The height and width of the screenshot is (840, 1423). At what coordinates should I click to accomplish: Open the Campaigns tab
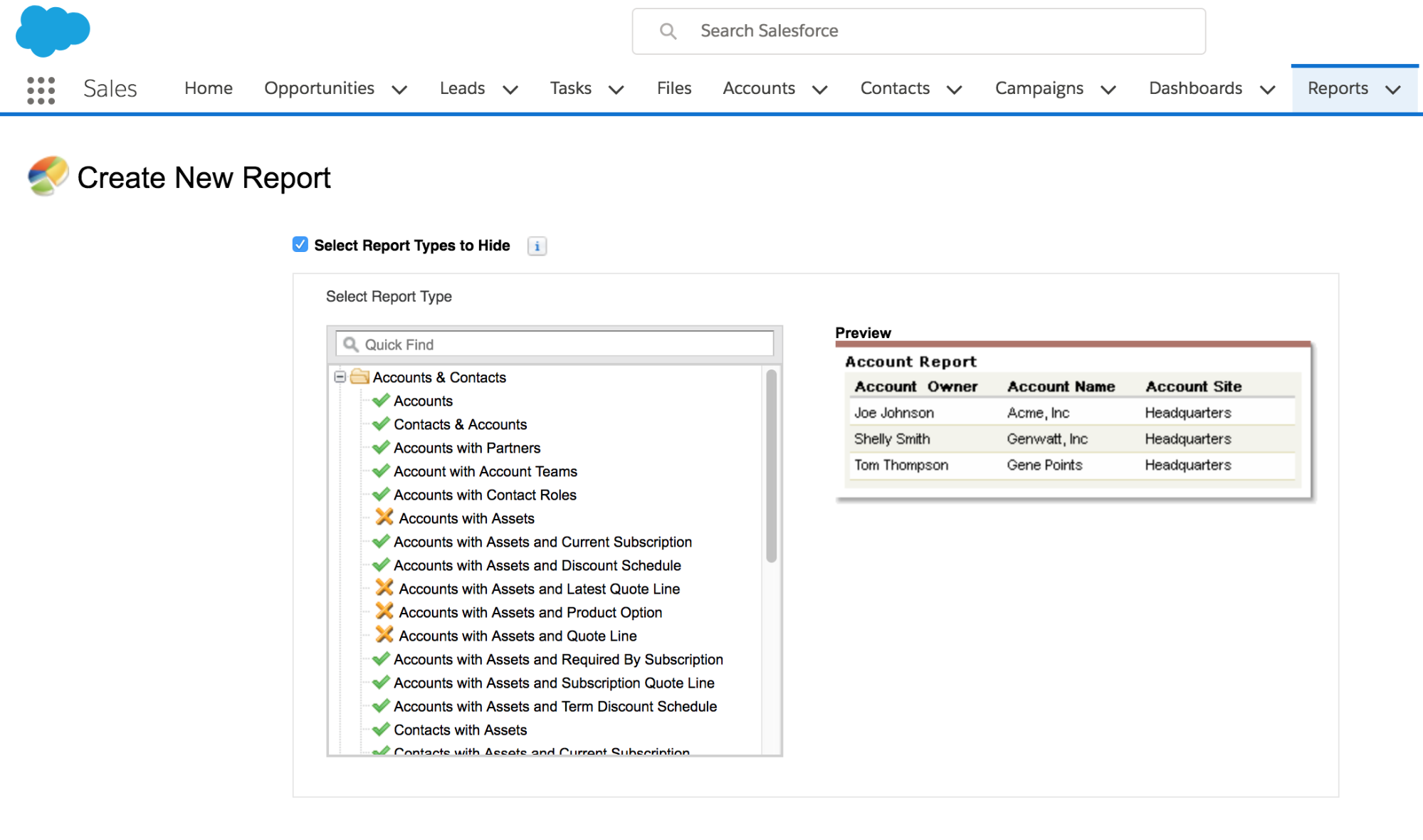click(x=1039, y=88)
